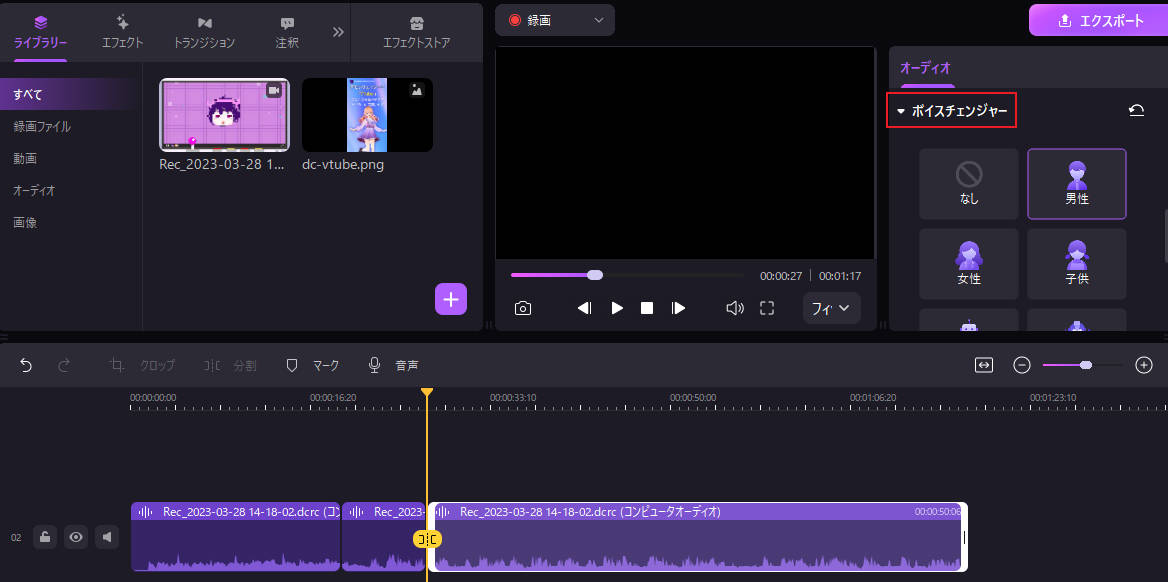Open 録画 dropdown
This screenshot has height=582, width=1168.
555,20
